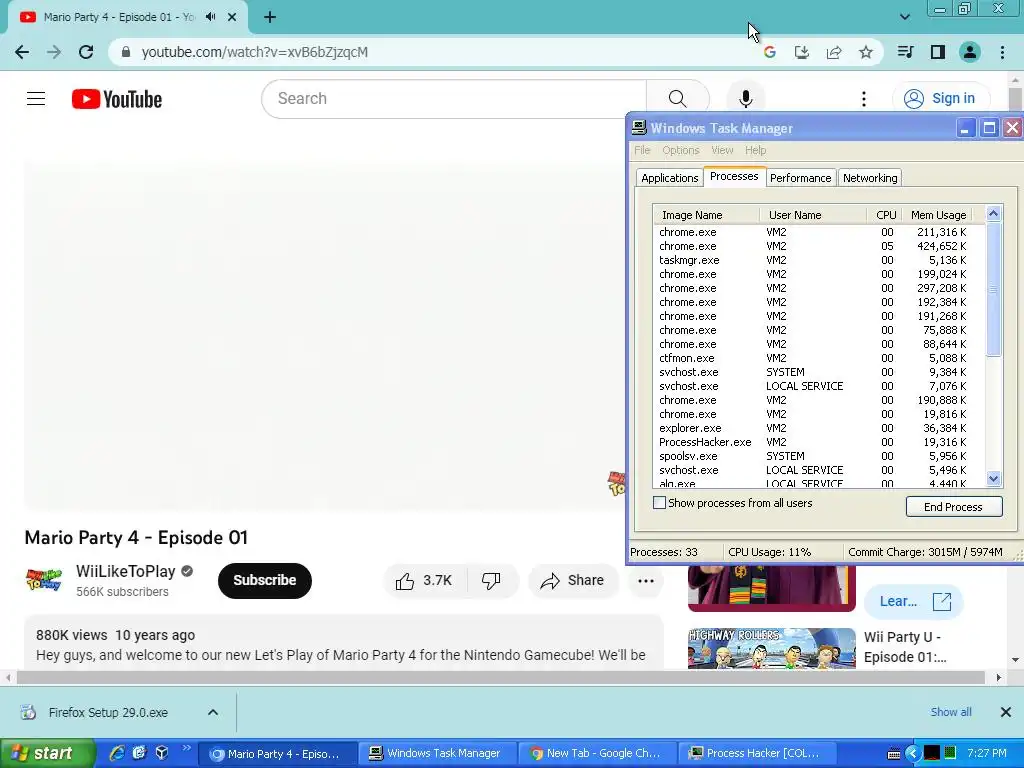
Task: Open Task Manager Options menu
Action: tap(680, 150)
